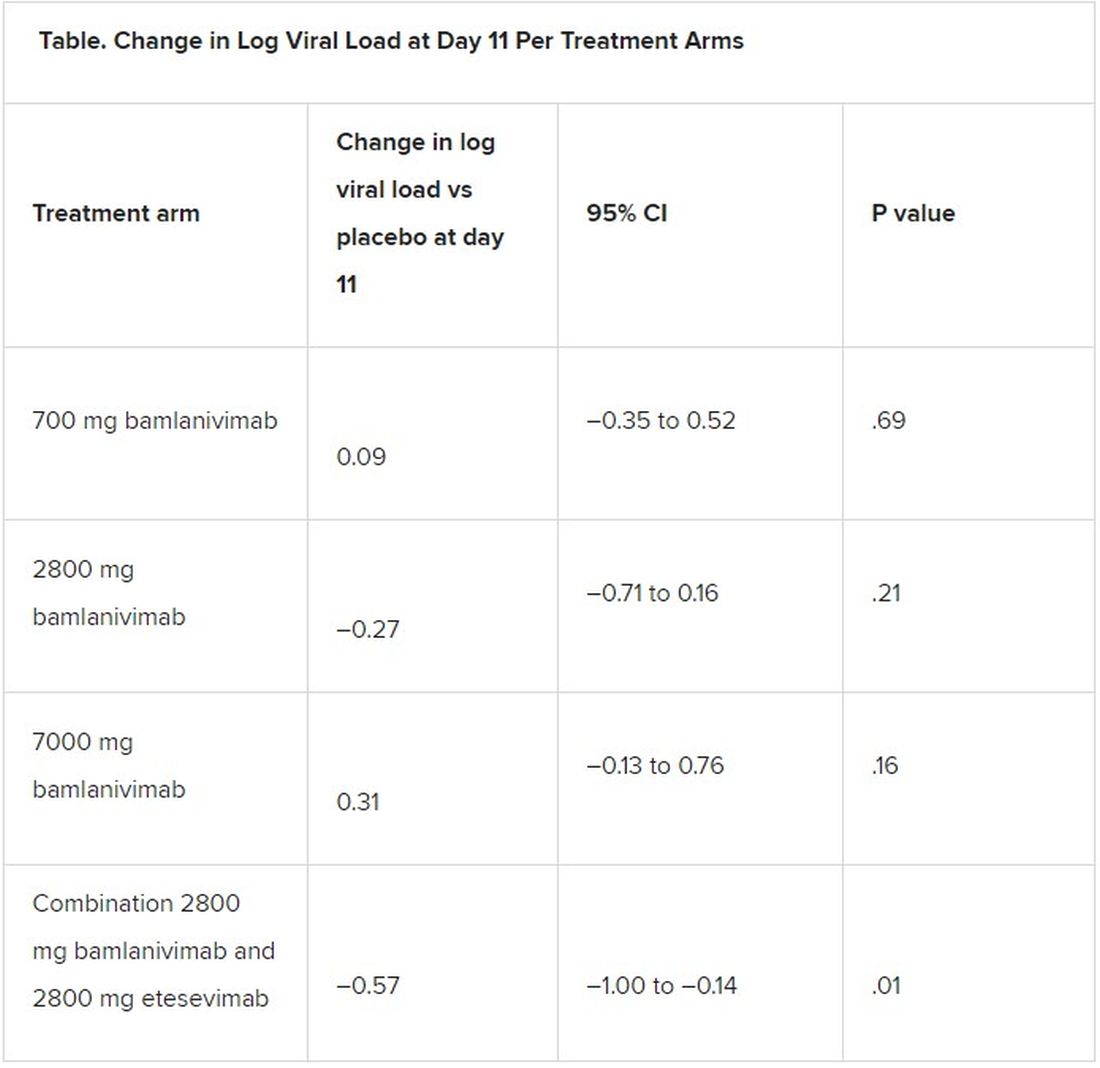
Task: Click the 'Change in log viral load' header
Action: coord(420,213)
